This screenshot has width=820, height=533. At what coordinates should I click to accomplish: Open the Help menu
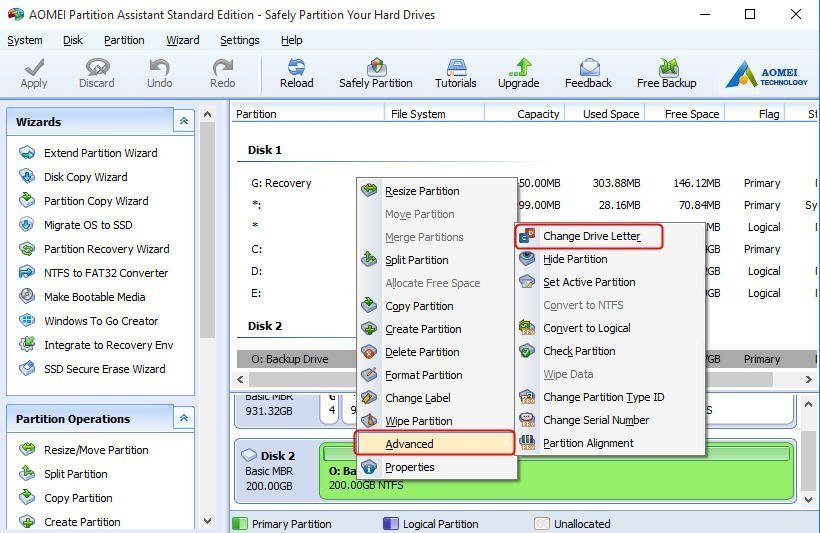tap(291, 40)
